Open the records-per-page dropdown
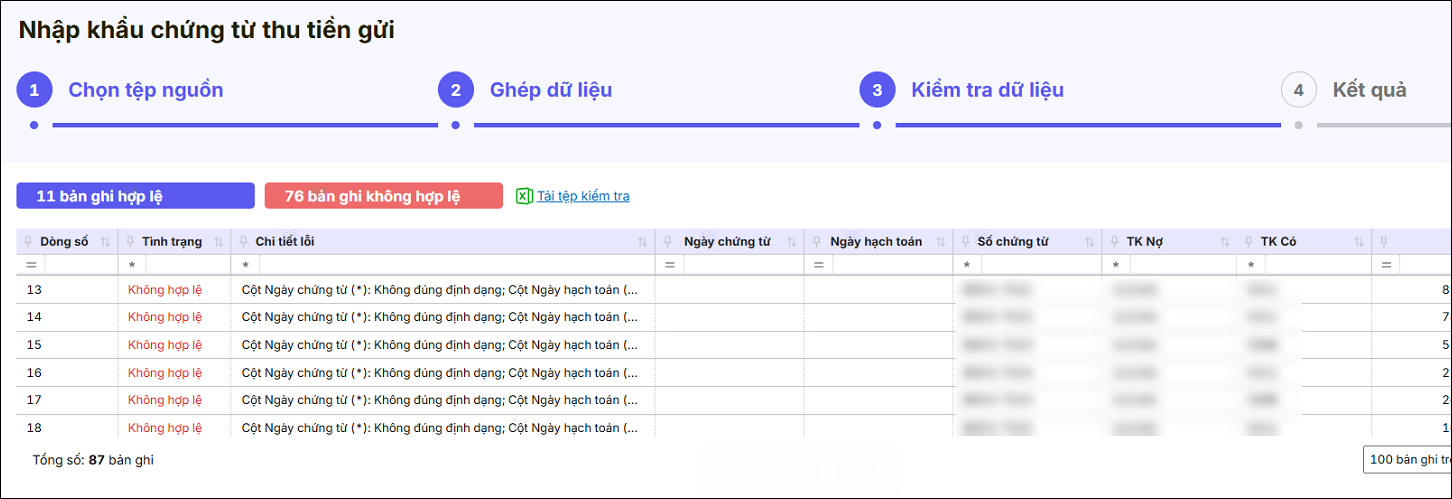 1406,460
